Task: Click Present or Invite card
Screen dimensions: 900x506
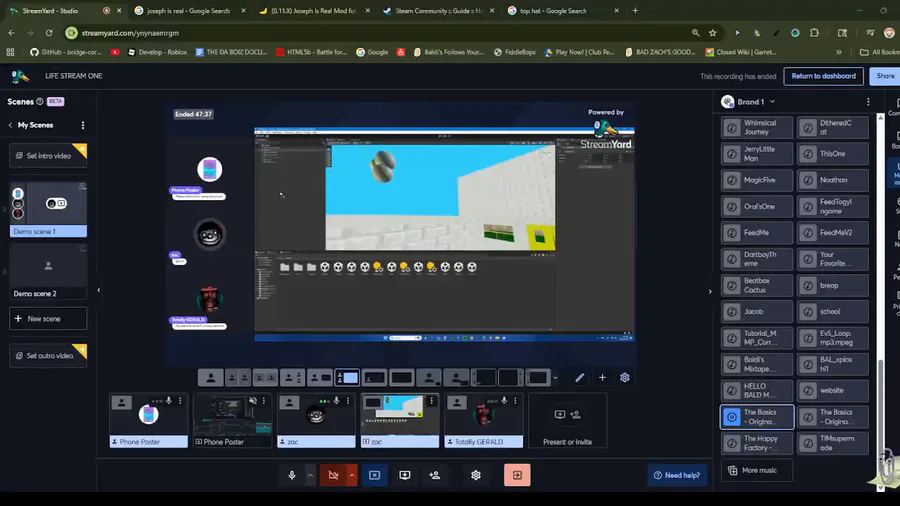Action: click(567, 421)
